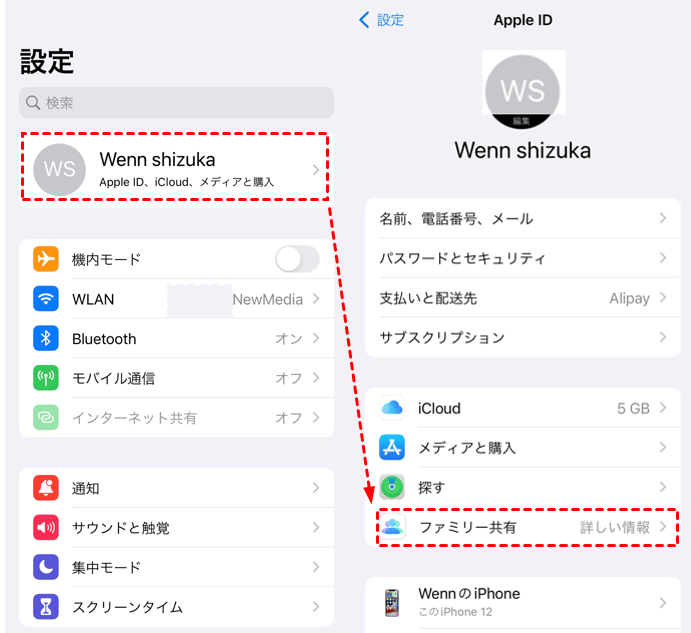
Task: Go back to the 設定 screen
Action: tap(382, 20)
